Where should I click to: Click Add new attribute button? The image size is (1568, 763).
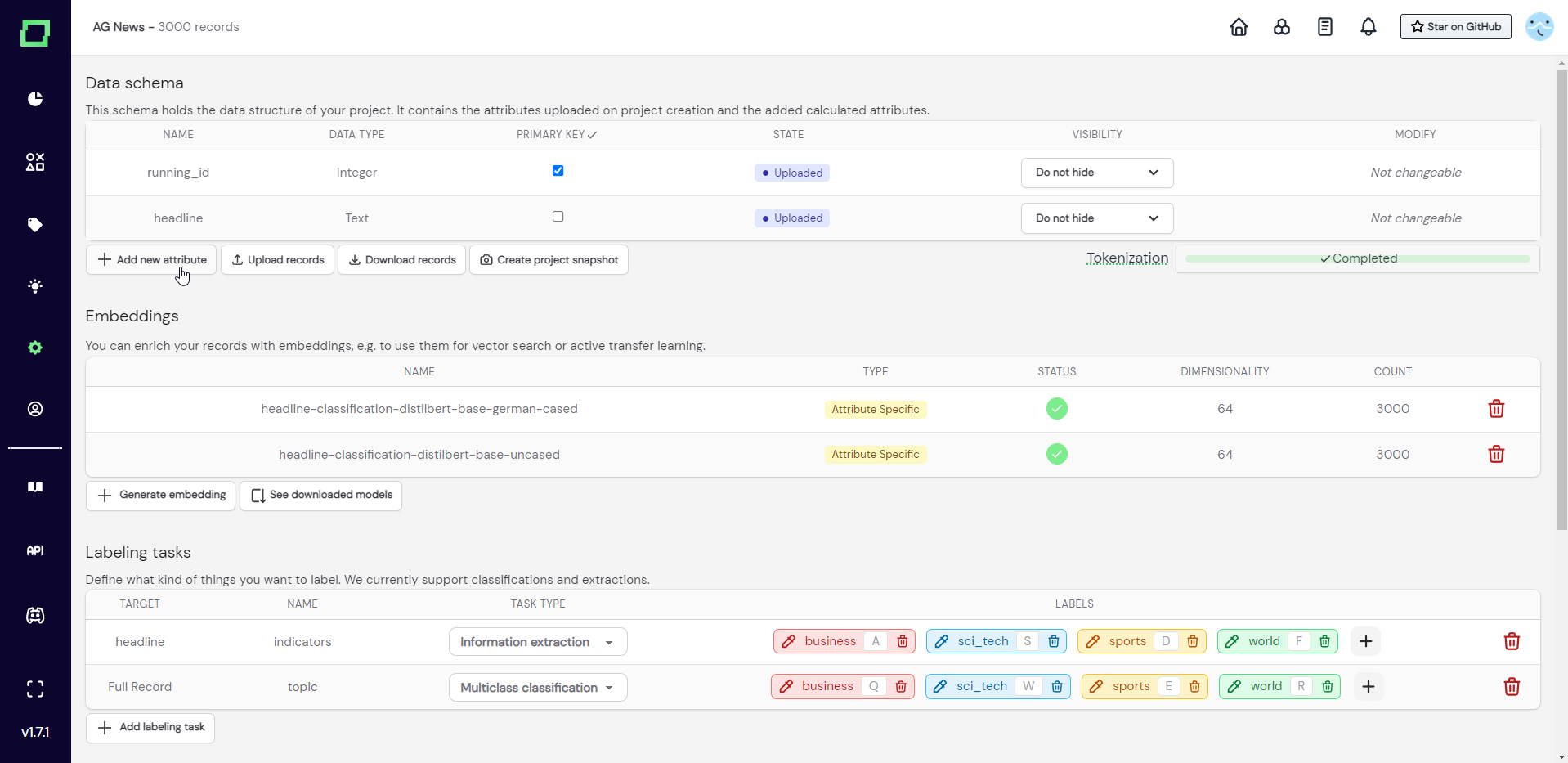151,260
